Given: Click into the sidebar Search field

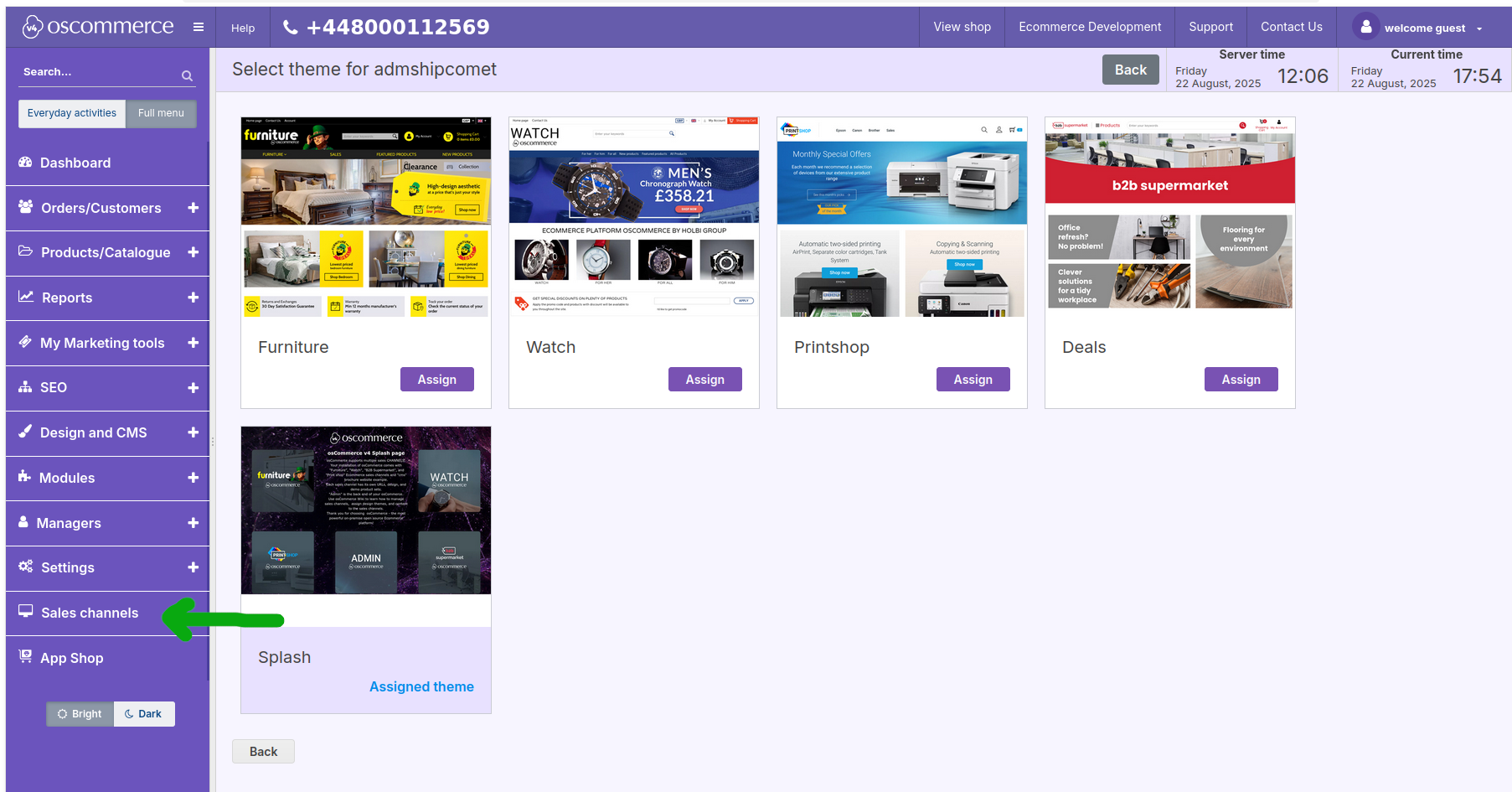Looking at the screenshot, I should coord(96,73).
